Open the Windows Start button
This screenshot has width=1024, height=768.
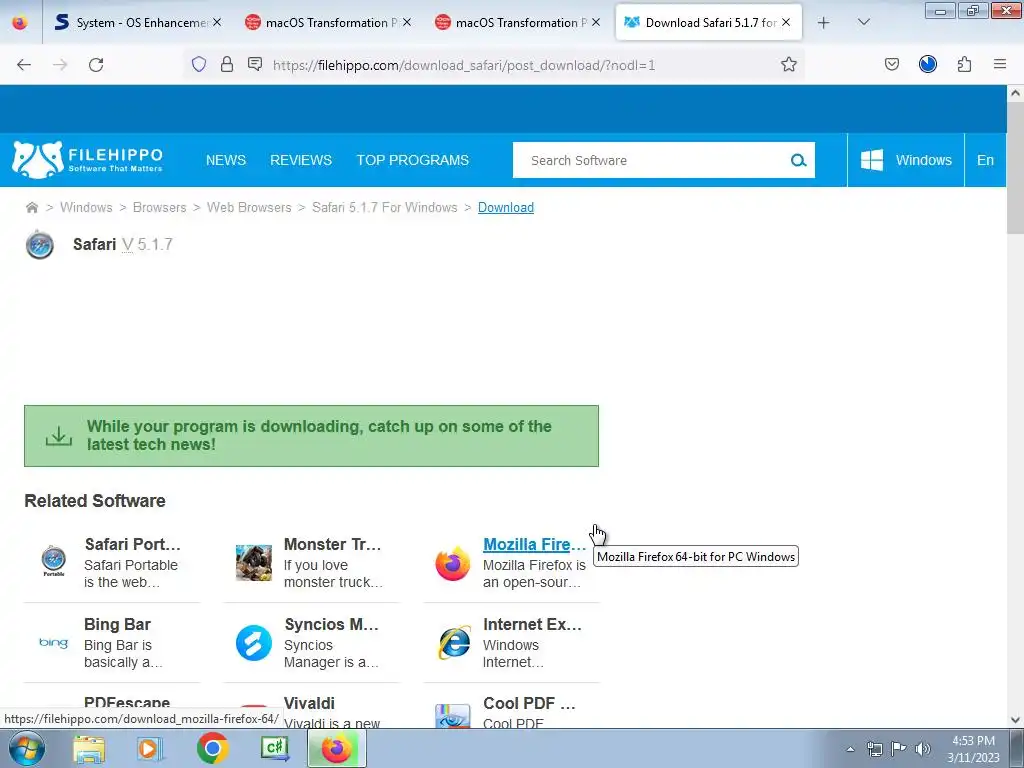coord(27,748)
